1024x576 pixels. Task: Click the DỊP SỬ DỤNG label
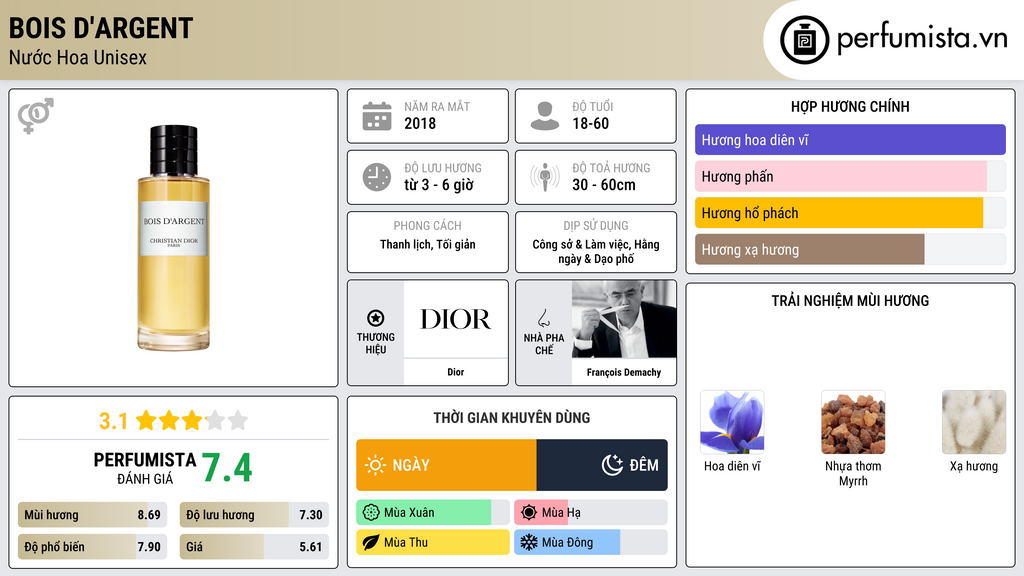[x=596, y=225]
